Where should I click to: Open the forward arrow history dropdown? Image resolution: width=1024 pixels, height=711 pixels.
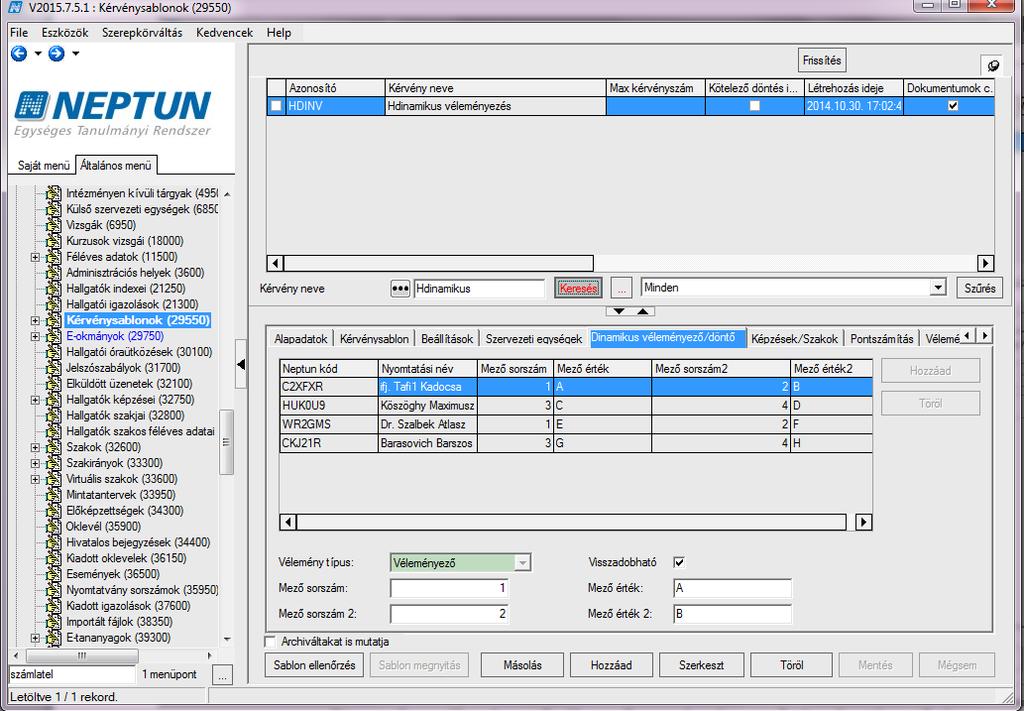(76, 54)
